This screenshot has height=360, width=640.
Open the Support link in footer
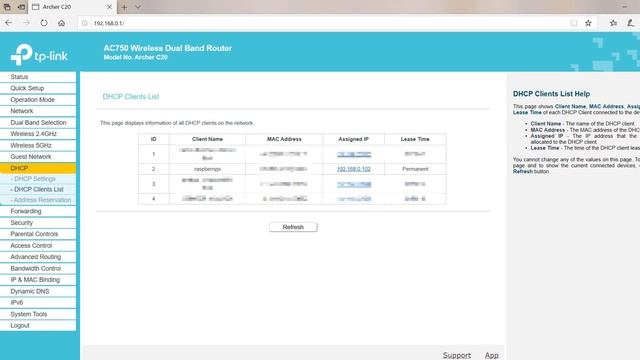point(457,356)
